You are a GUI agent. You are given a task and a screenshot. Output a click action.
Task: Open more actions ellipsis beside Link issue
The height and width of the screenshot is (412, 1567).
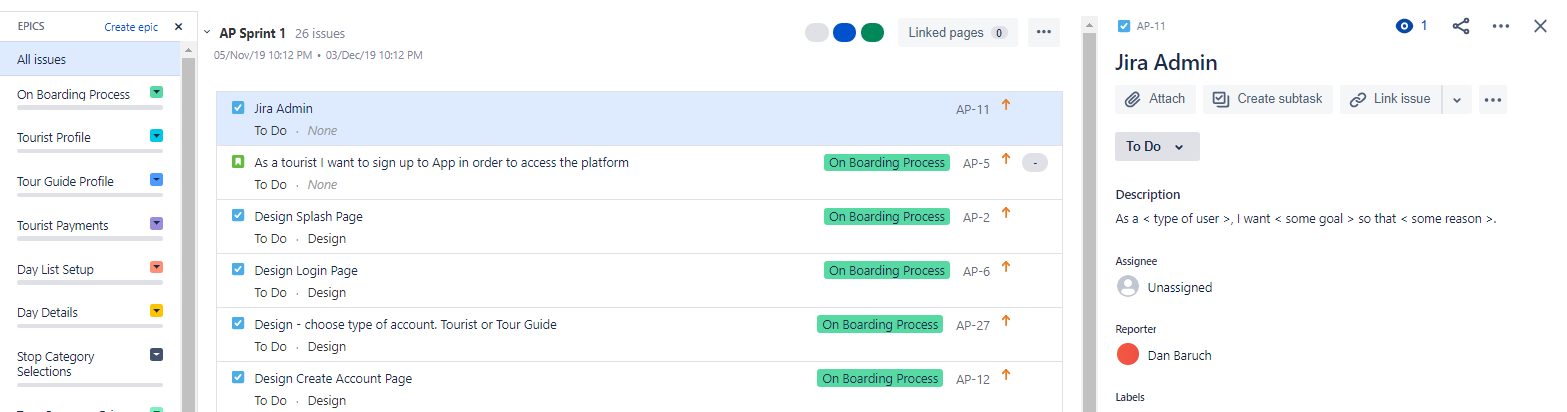click(x=1493, y=99)
